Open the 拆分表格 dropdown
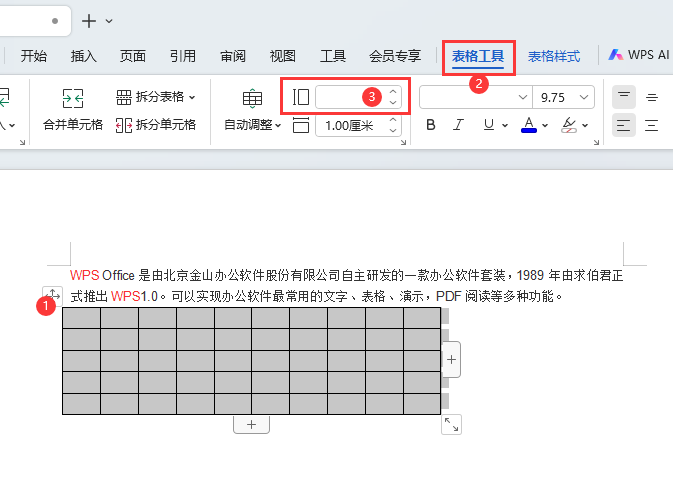The image size is (673, 502). click(155, 97)
